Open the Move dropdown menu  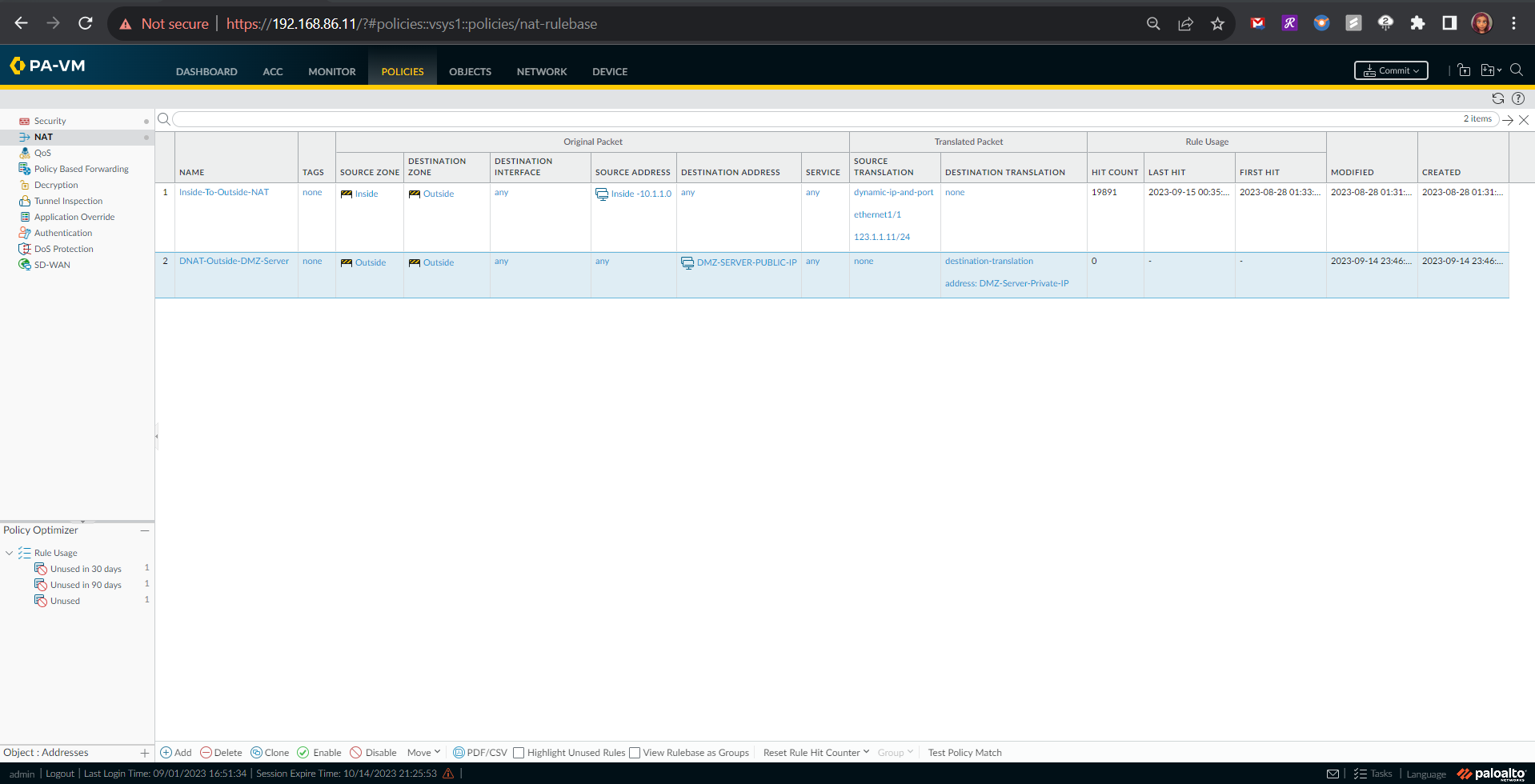(x=423, y=753)
